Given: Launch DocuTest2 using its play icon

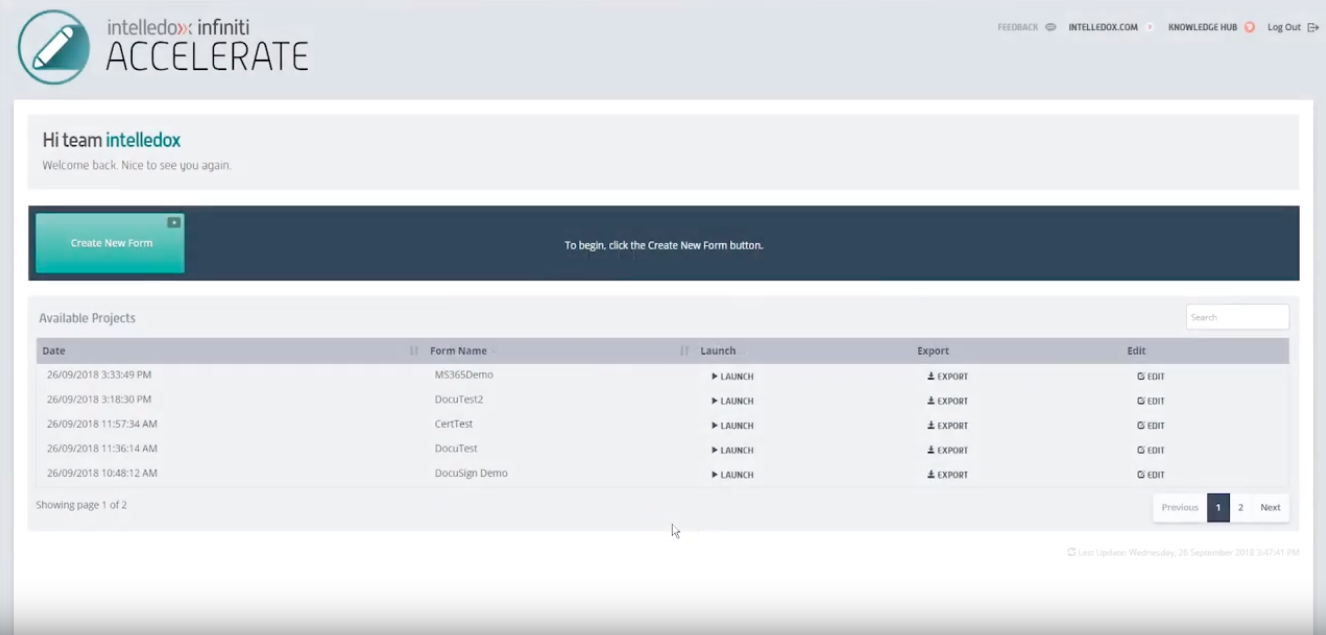Looking at the screenshot, I should pyautogui.click(x=716, y=400).
